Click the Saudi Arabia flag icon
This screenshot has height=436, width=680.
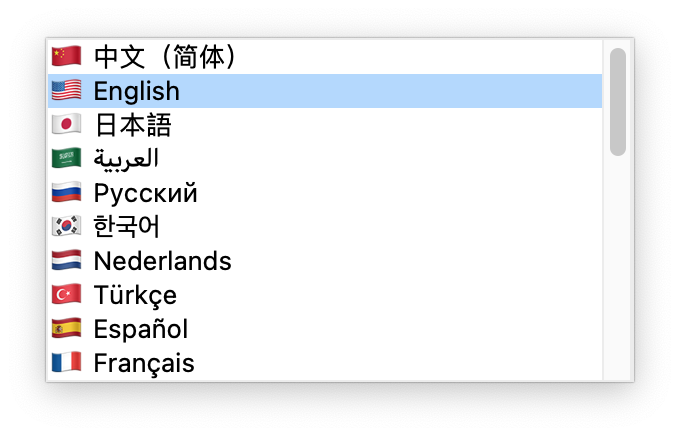pyautogui.click(x=66, y=158)
